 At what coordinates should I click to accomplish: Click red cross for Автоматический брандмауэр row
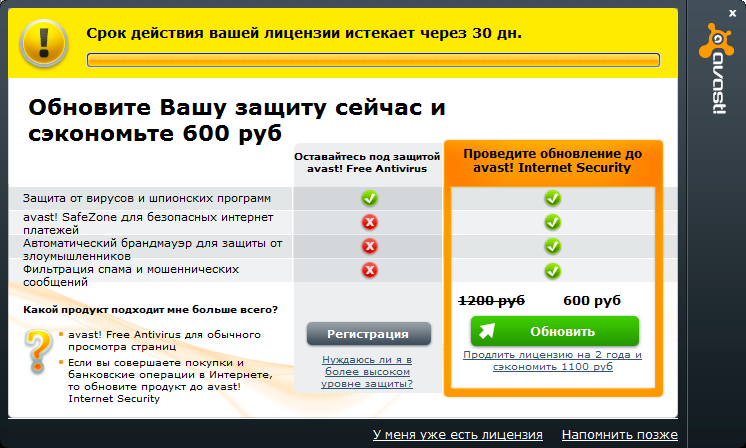[369, 246]
